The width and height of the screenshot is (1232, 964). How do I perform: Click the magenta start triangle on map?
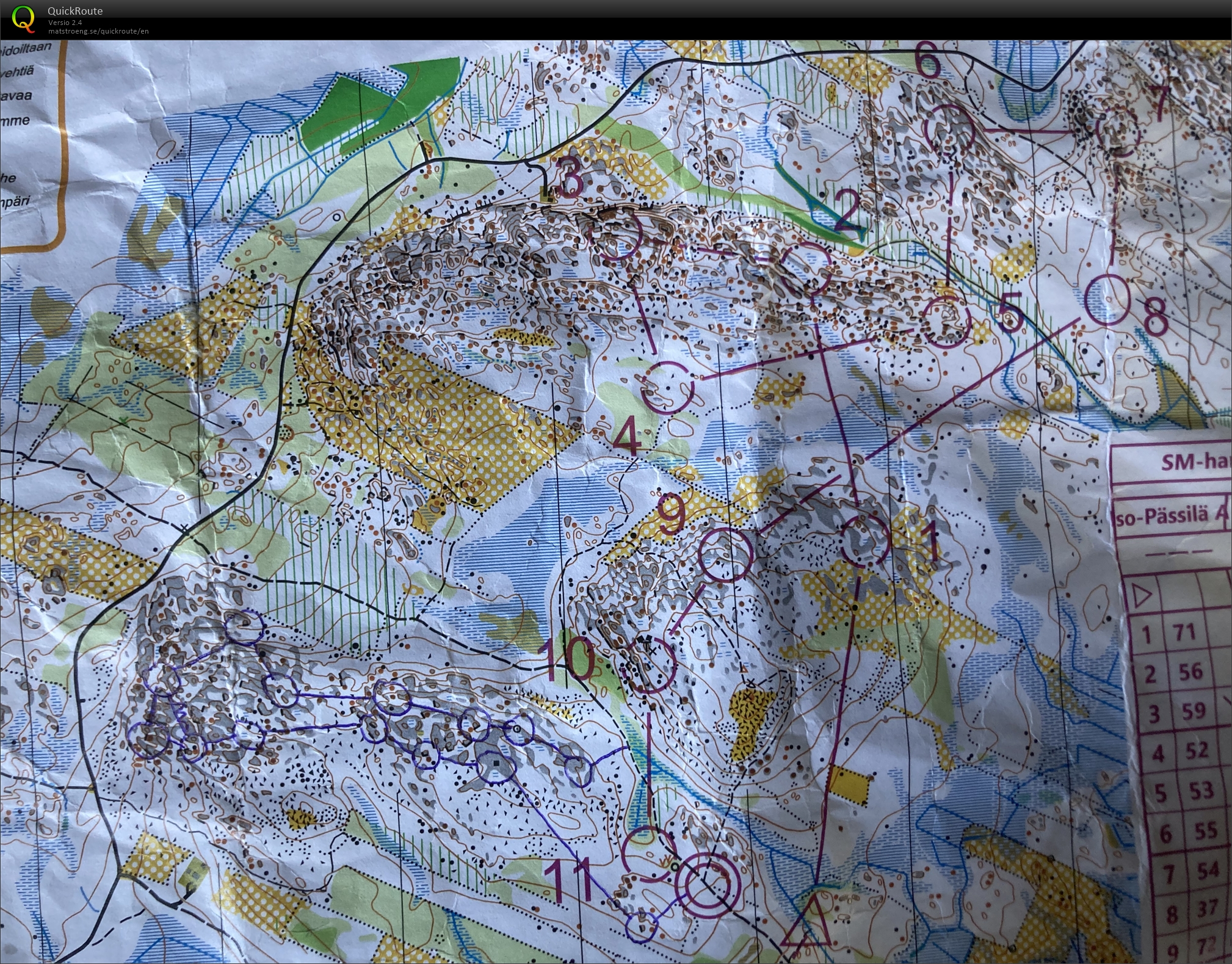point(808,929)
